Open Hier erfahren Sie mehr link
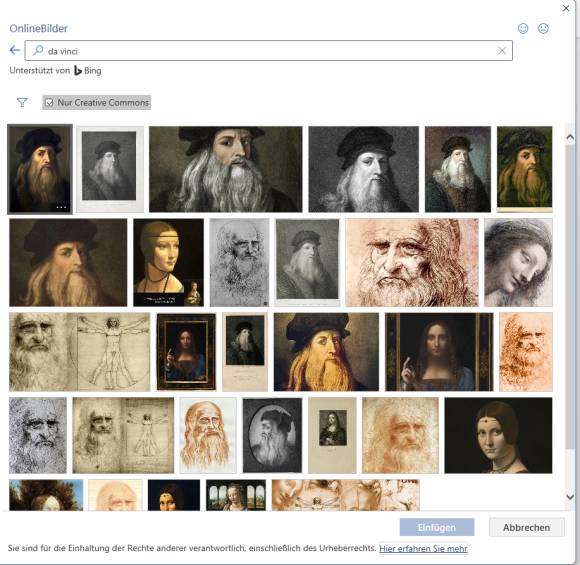Image resolution: width=580 pixels, height=565 pixels. 423,548
